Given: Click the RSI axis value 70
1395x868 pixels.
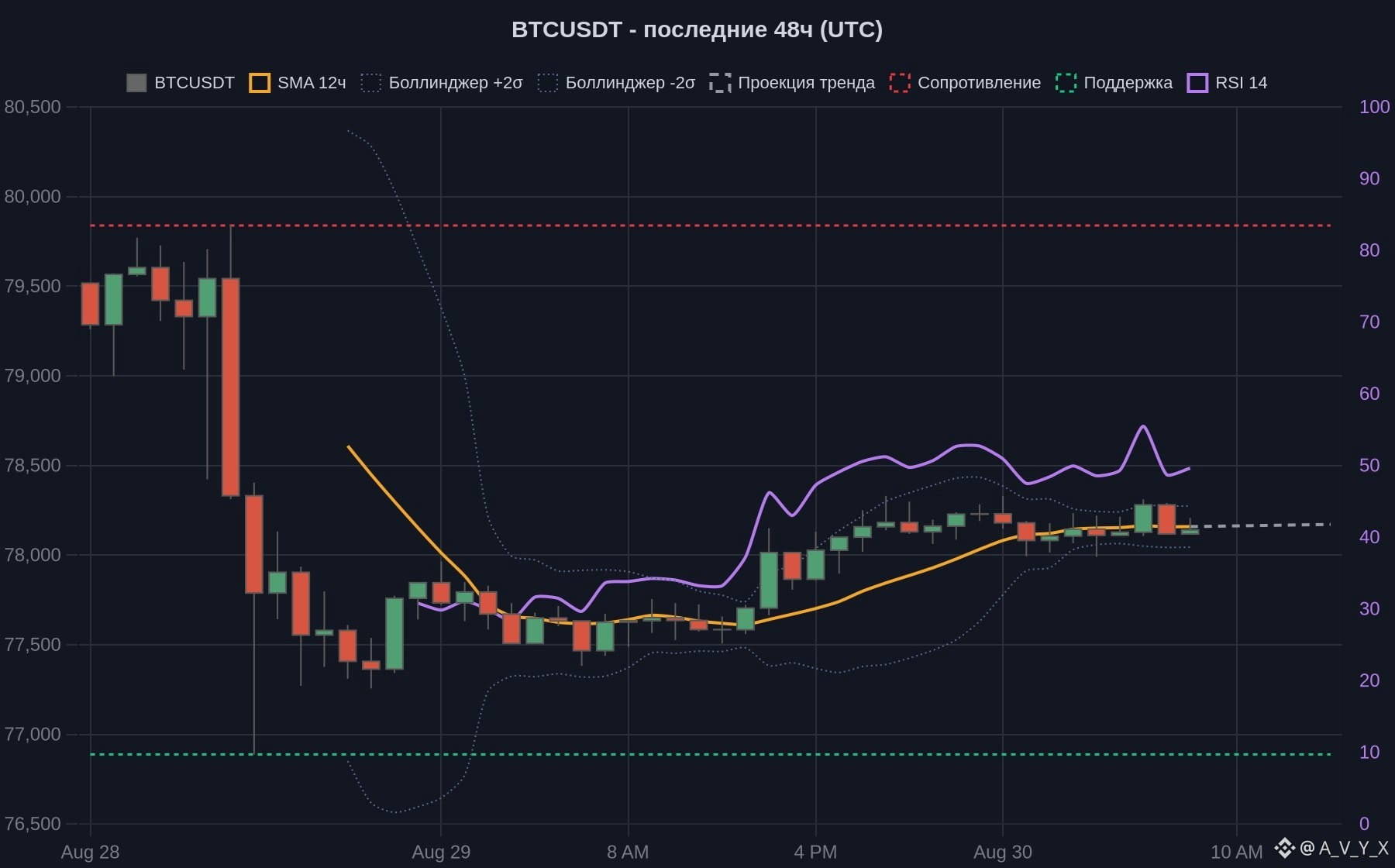Looking at the screenshot, I should pos(1369,322).
